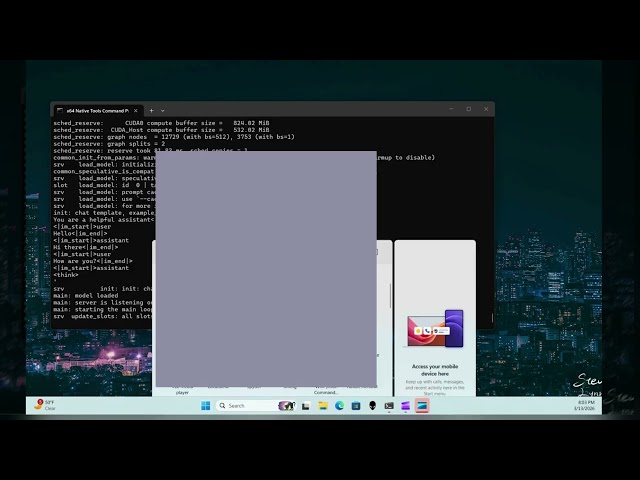
Task: Click the terminal line '<think>'
Action: click(x=66, y=275)
